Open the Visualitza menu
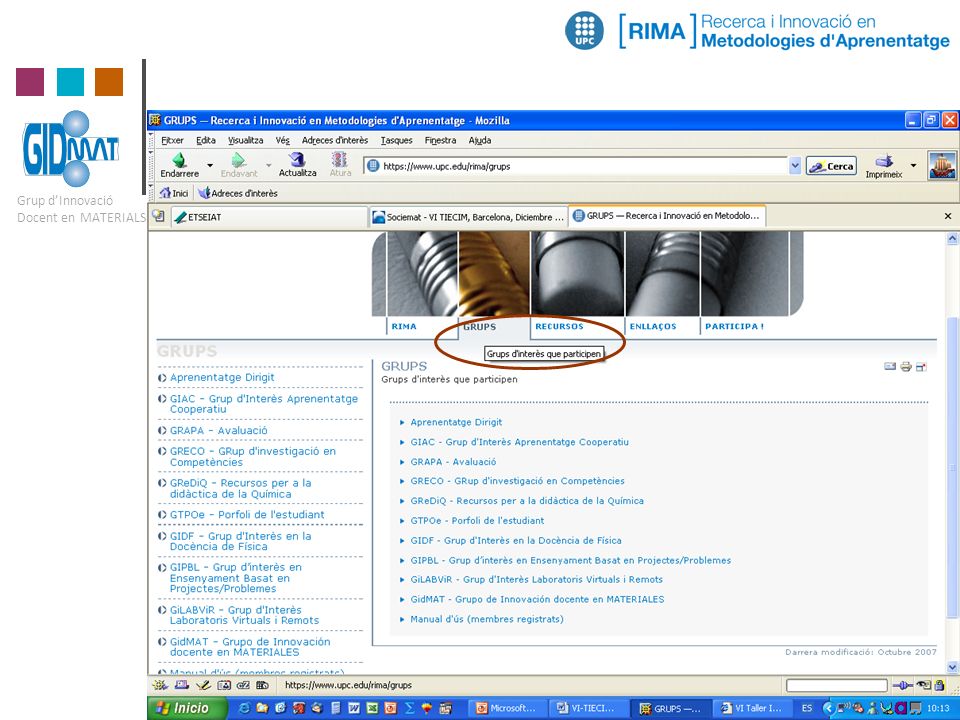This screenshot has height=720, width=960. [246, 140]
